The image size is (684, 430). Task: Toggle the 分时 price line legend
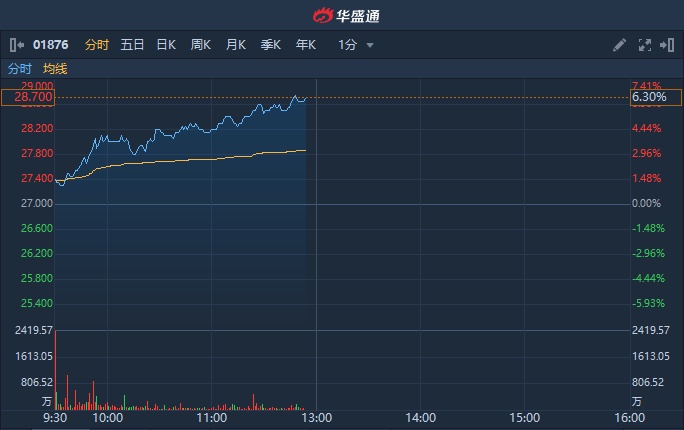tap(20, 69)
